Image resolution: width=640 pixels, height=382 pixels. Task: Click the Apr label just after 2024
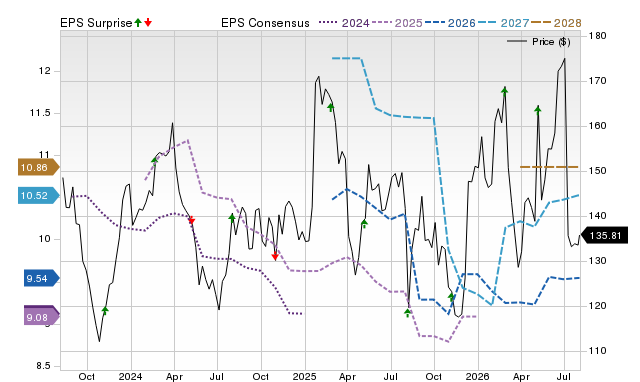(174, 376)
